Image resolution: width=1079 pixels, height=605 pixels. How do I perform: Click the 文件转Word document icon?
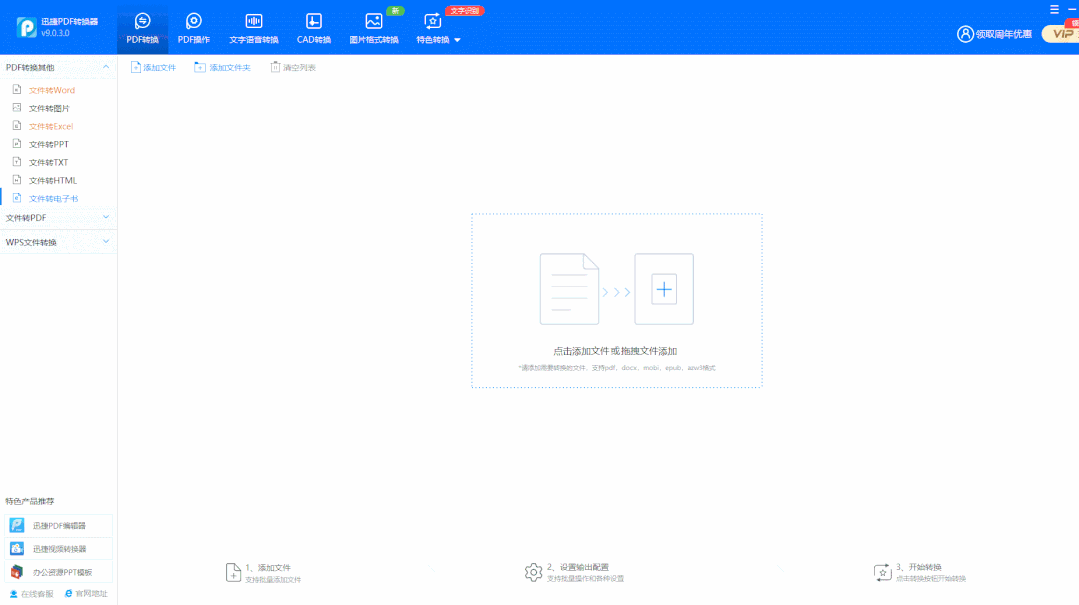[x=17, y=89]
